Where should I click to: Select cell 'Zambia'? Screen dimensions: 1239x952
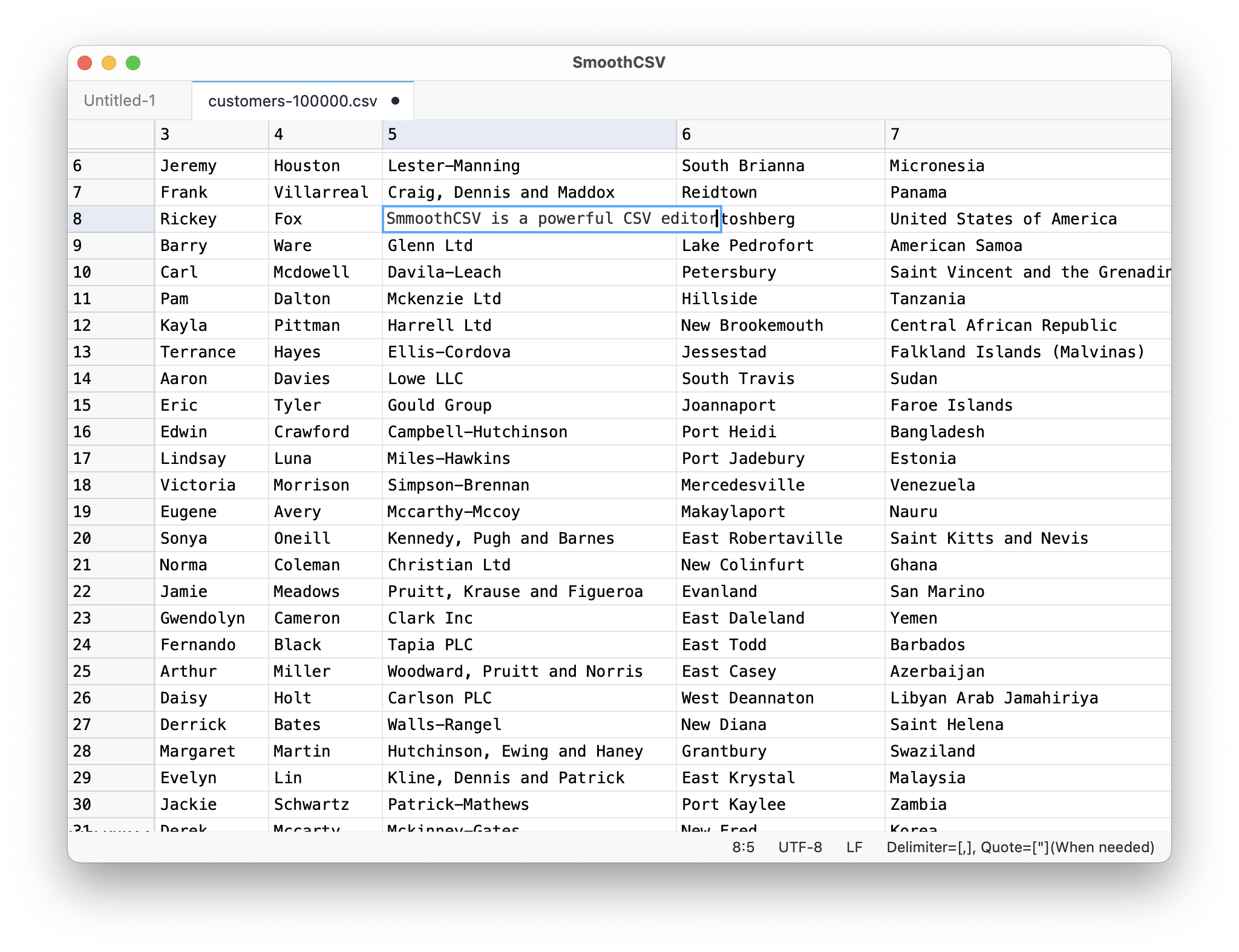(1028, 804)
